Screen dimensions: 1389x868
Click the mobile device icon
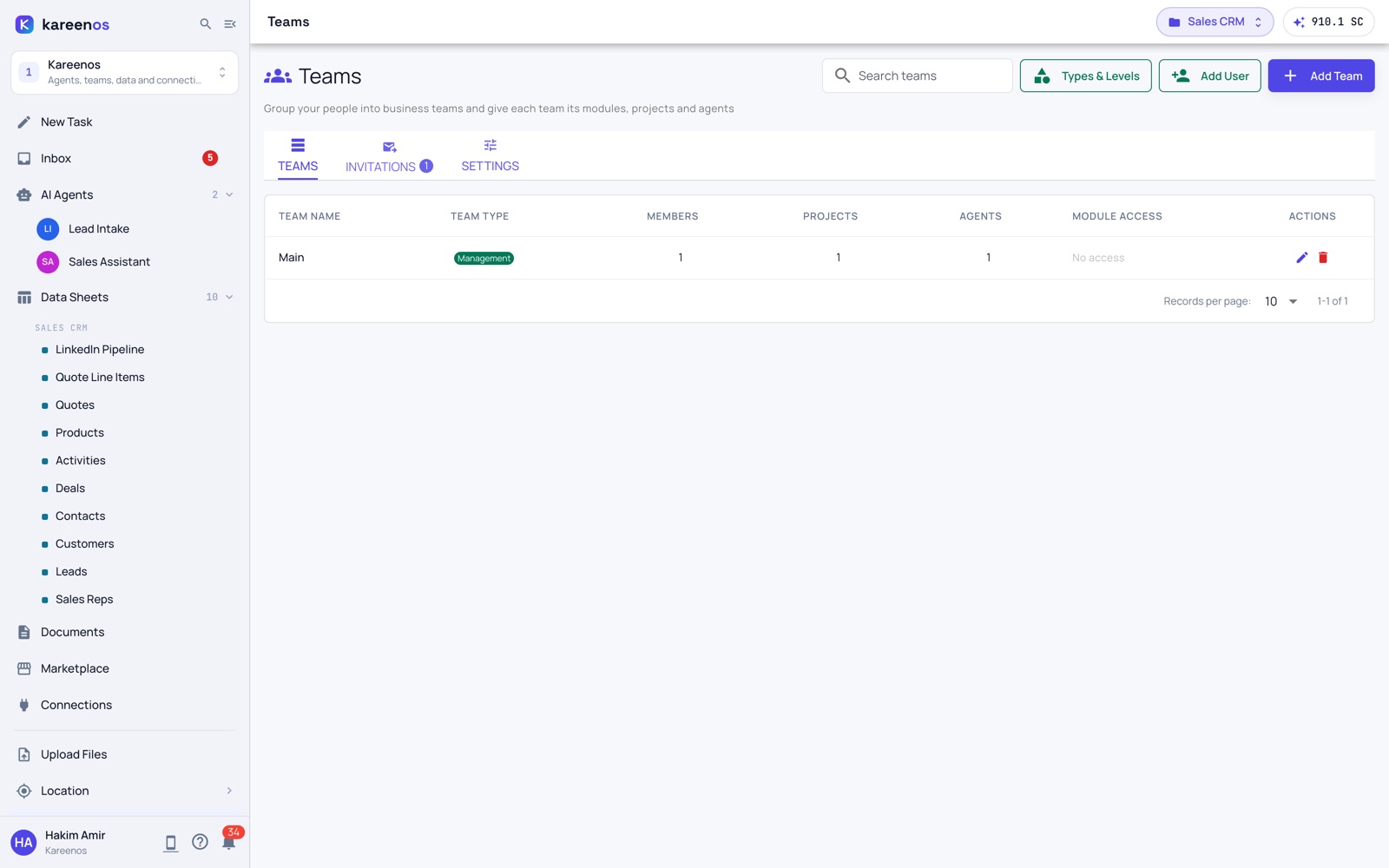pos(171,843)
